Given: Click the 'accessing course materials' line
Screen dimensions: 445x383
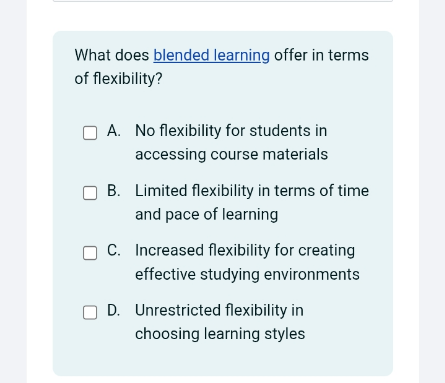Looking at the screenshot, I should point(231,155).
